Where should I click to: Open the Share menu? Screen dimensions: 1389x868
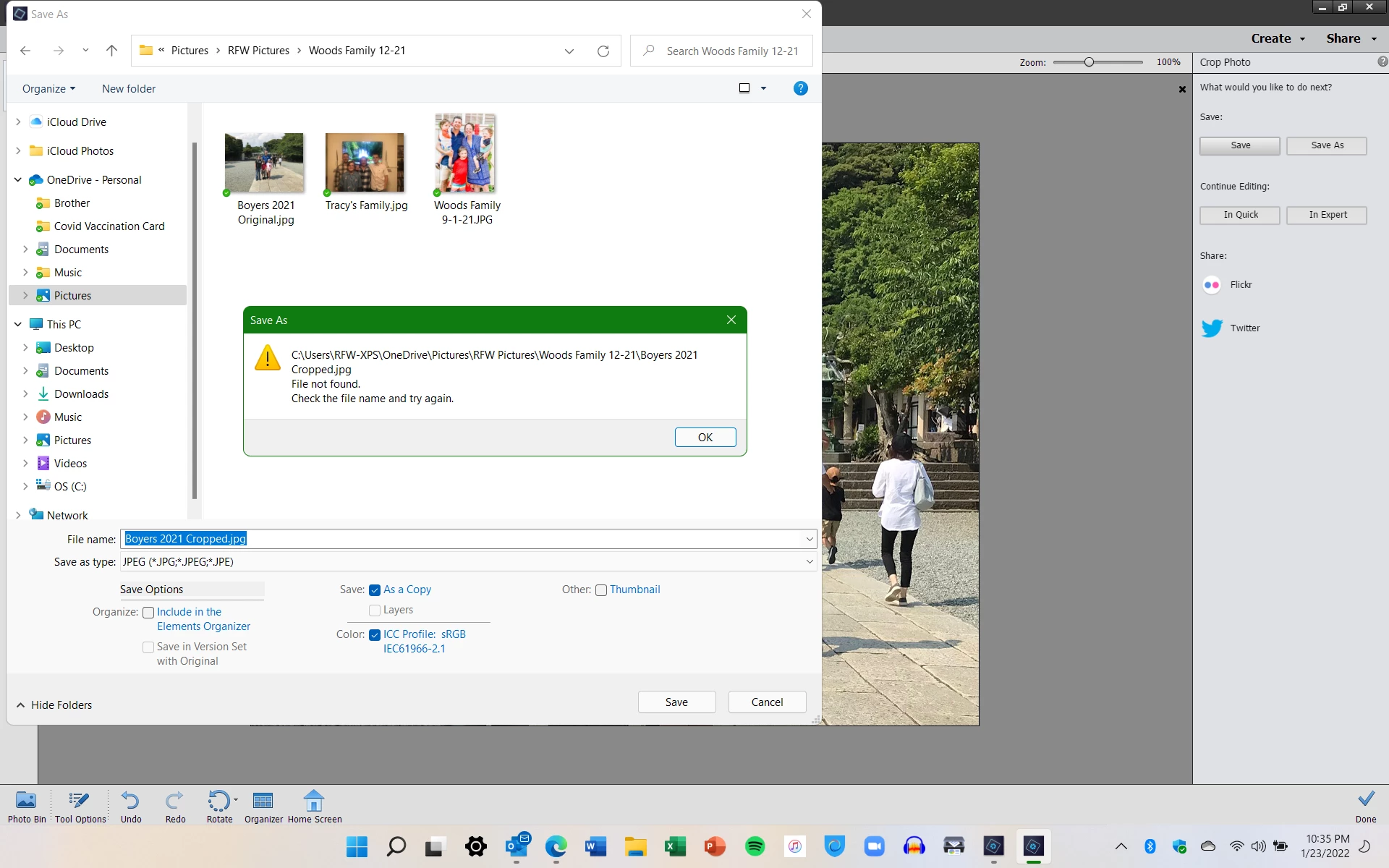1351,39
